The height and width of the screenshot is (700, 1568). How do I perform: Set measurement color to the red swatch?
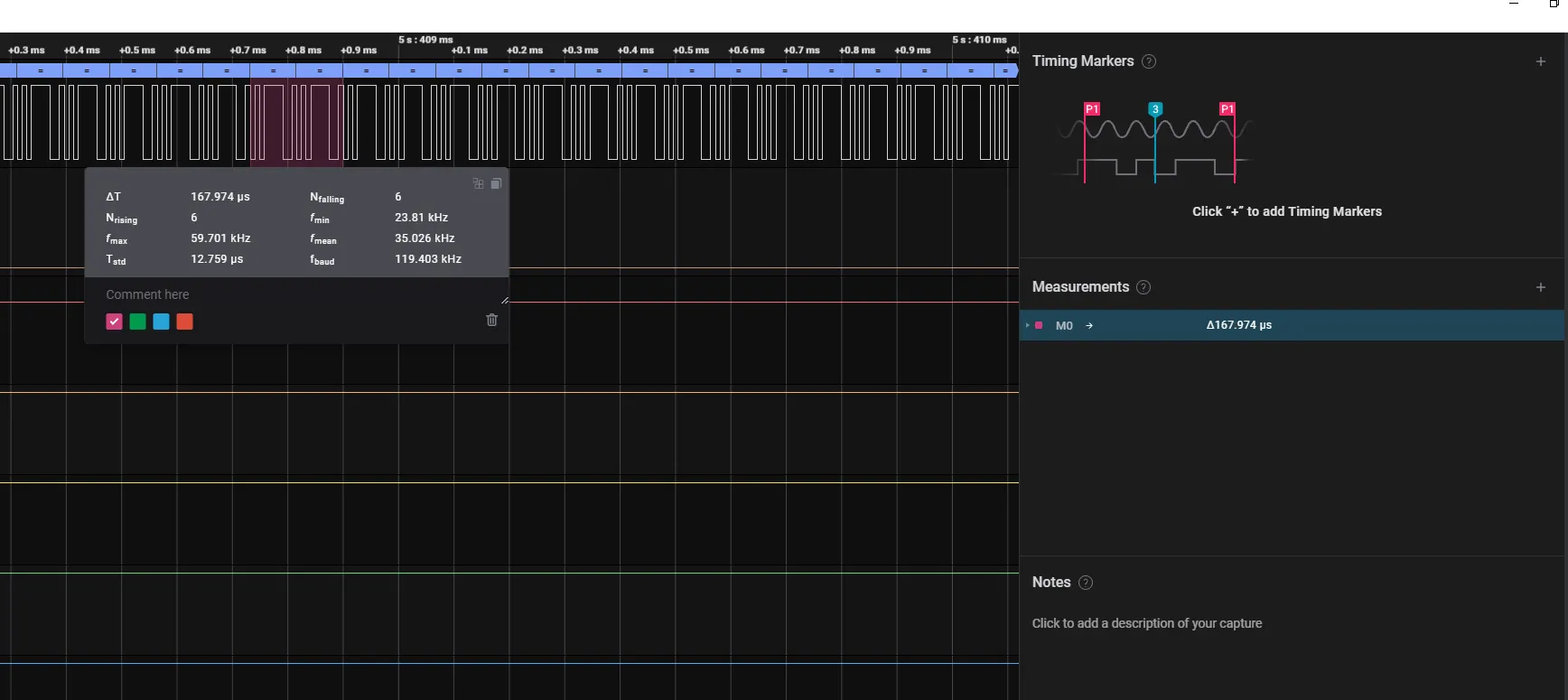click(184, 322)
